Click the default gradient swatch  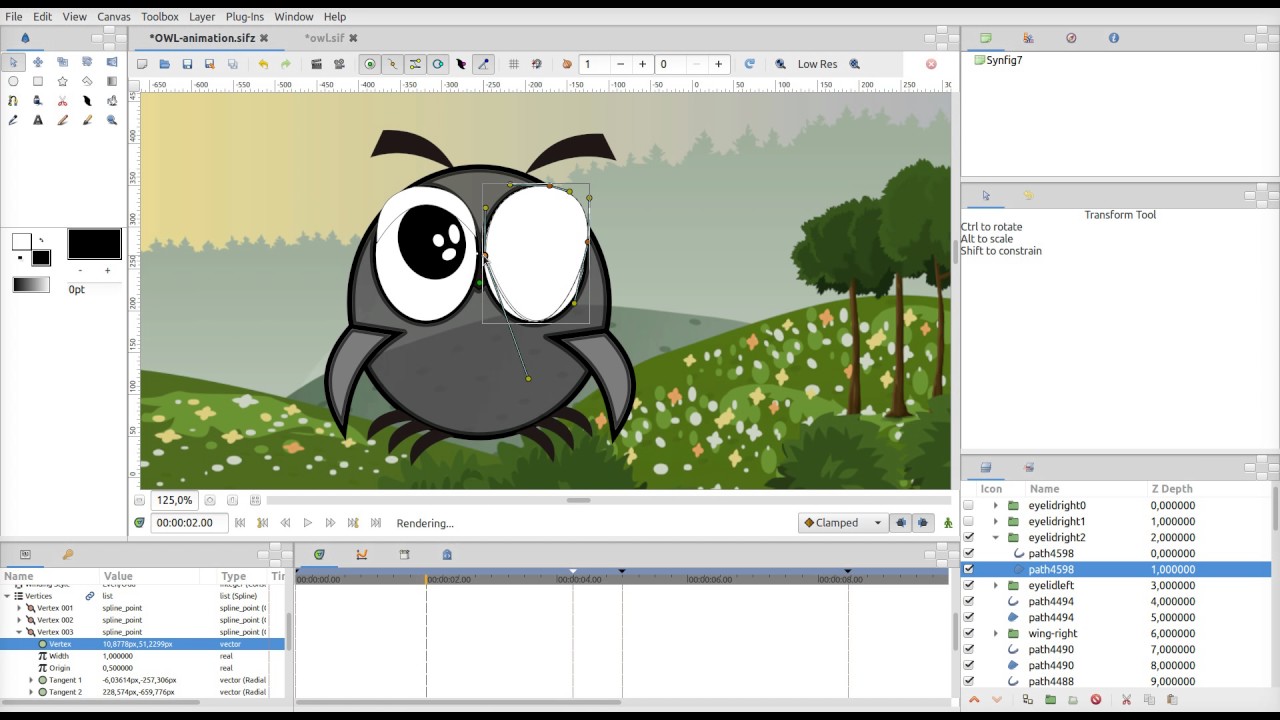[31, 285]
